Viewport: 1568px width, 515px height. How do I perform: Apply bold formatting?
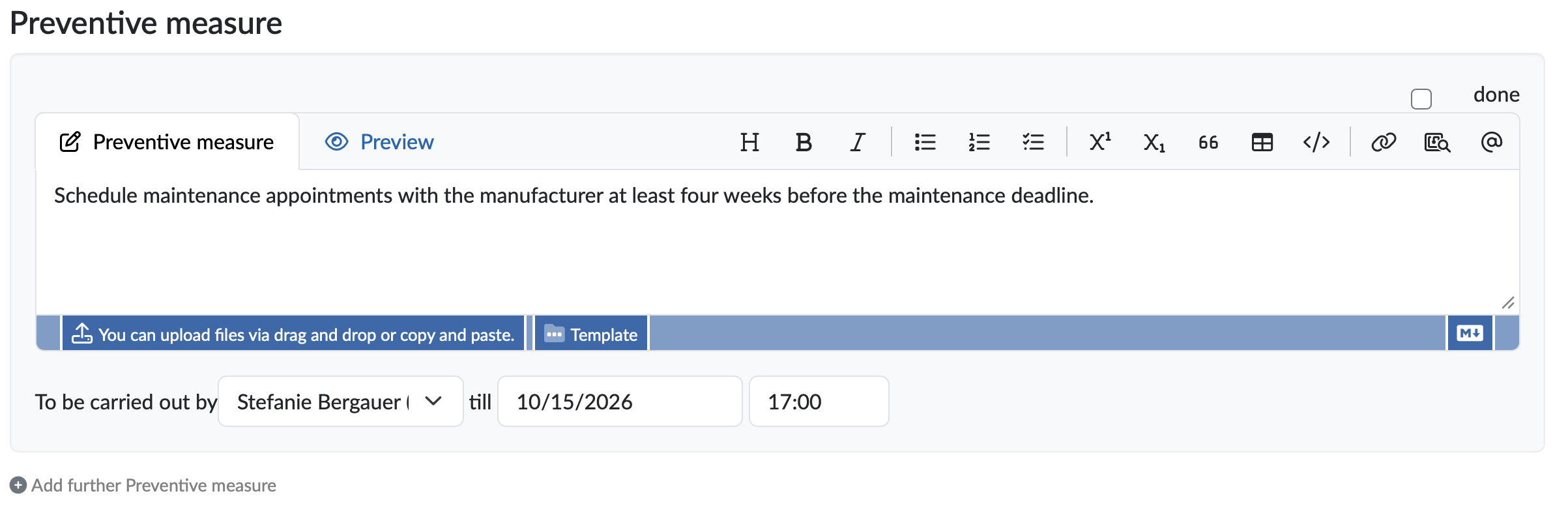tap(804, 142)
